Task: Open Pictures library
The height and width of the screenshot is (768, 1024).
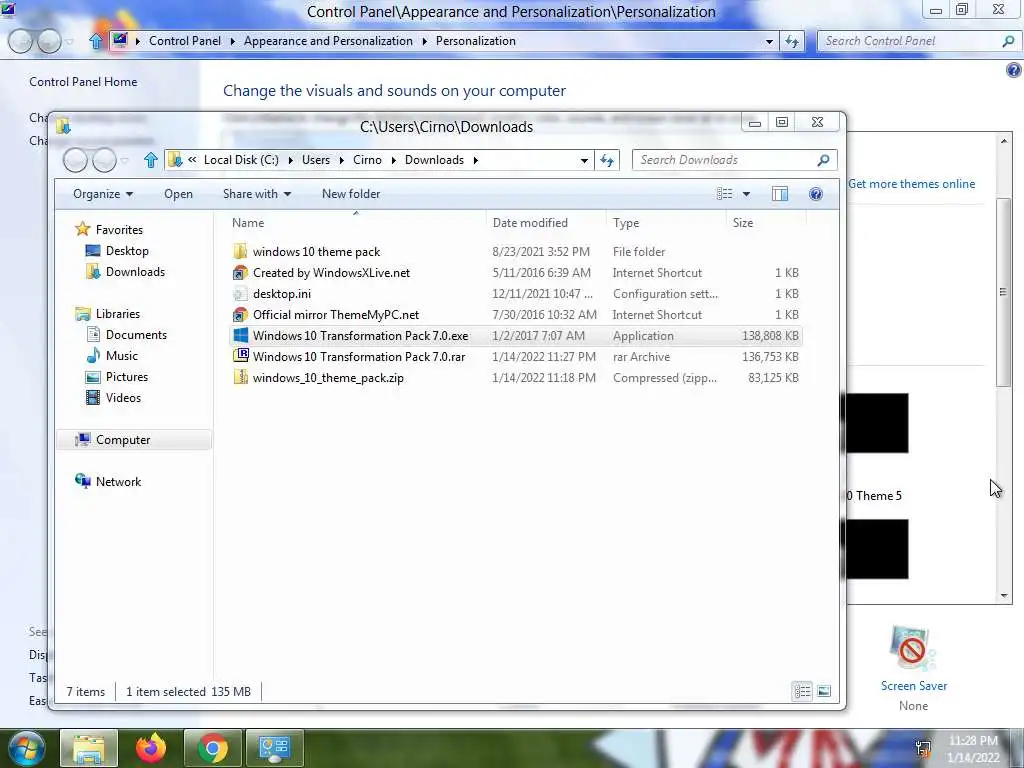Action: coord(127,376)
